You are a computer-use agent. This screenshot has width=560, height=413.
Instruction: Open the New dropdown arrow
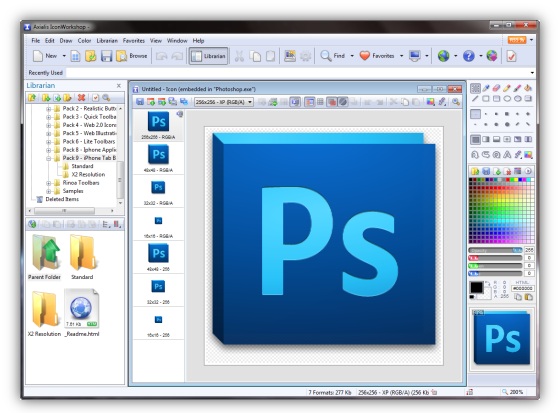64,56
